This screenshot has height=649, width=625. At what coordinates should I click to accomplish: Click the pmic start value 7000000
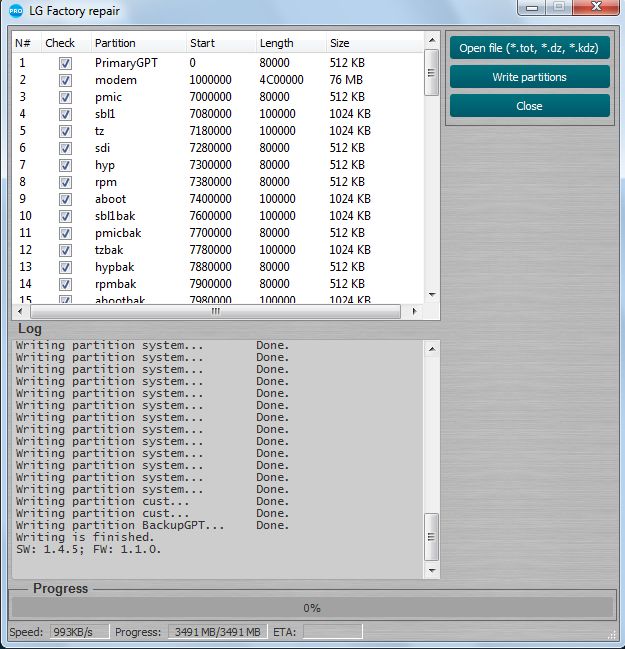pyautogui.click(x=210, y=97)
